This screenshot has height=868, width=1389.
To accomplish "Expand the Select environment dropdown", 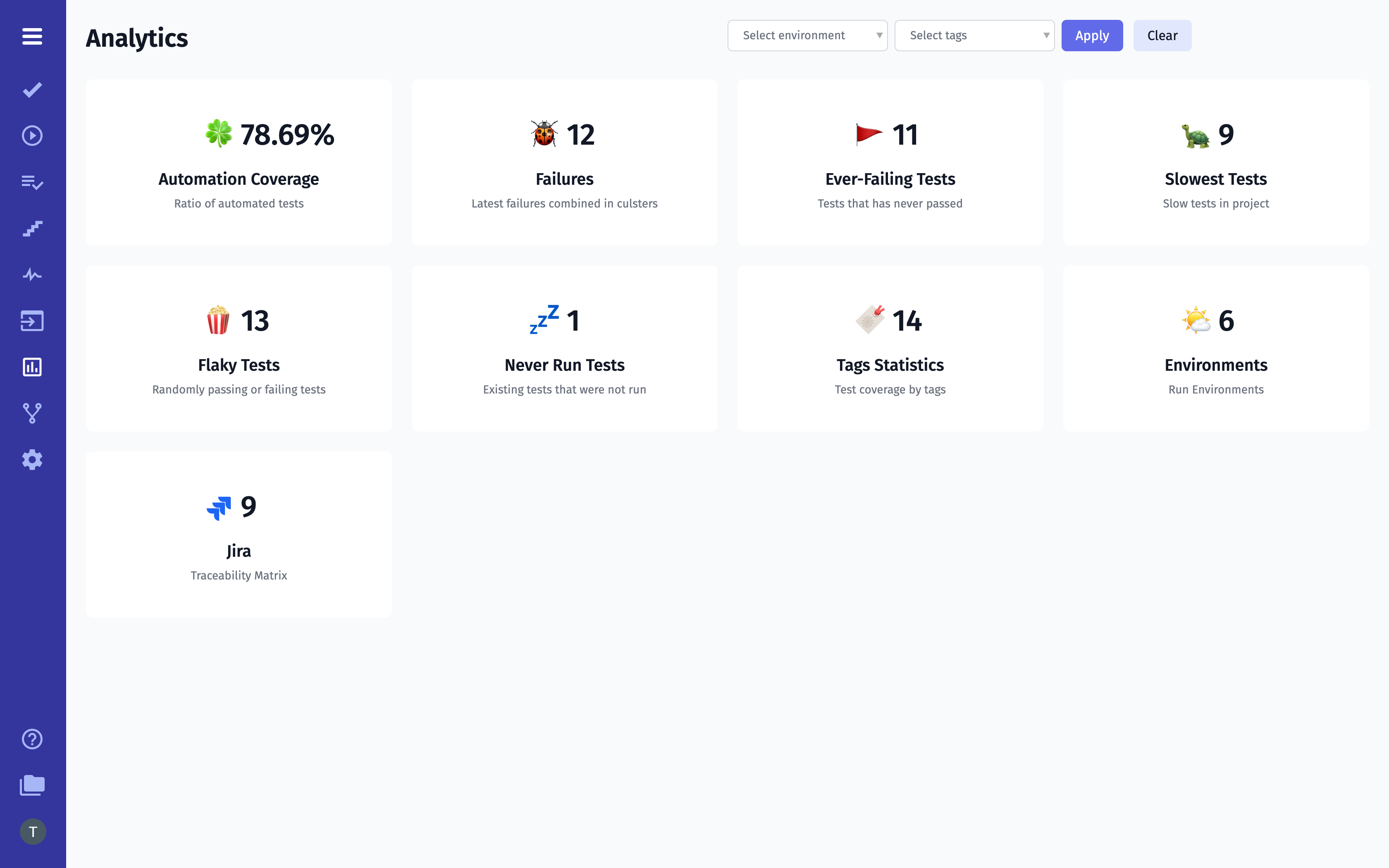I will 807,36.
